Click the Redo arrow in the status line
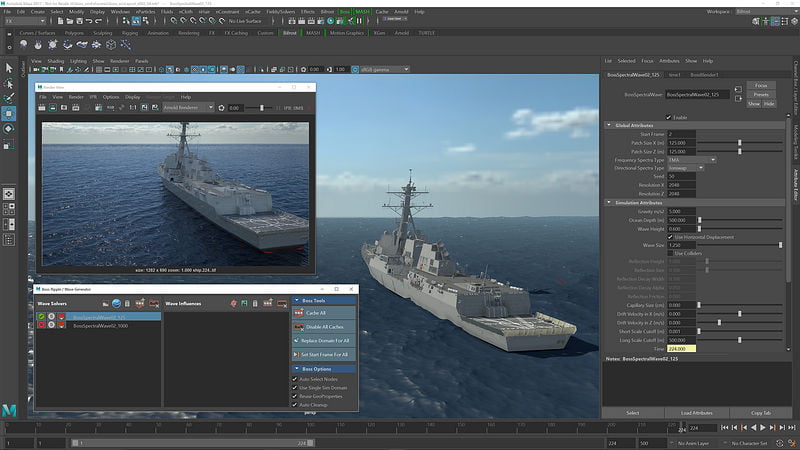The width and height of the screenshot is (800, 450). pos(98,21)
